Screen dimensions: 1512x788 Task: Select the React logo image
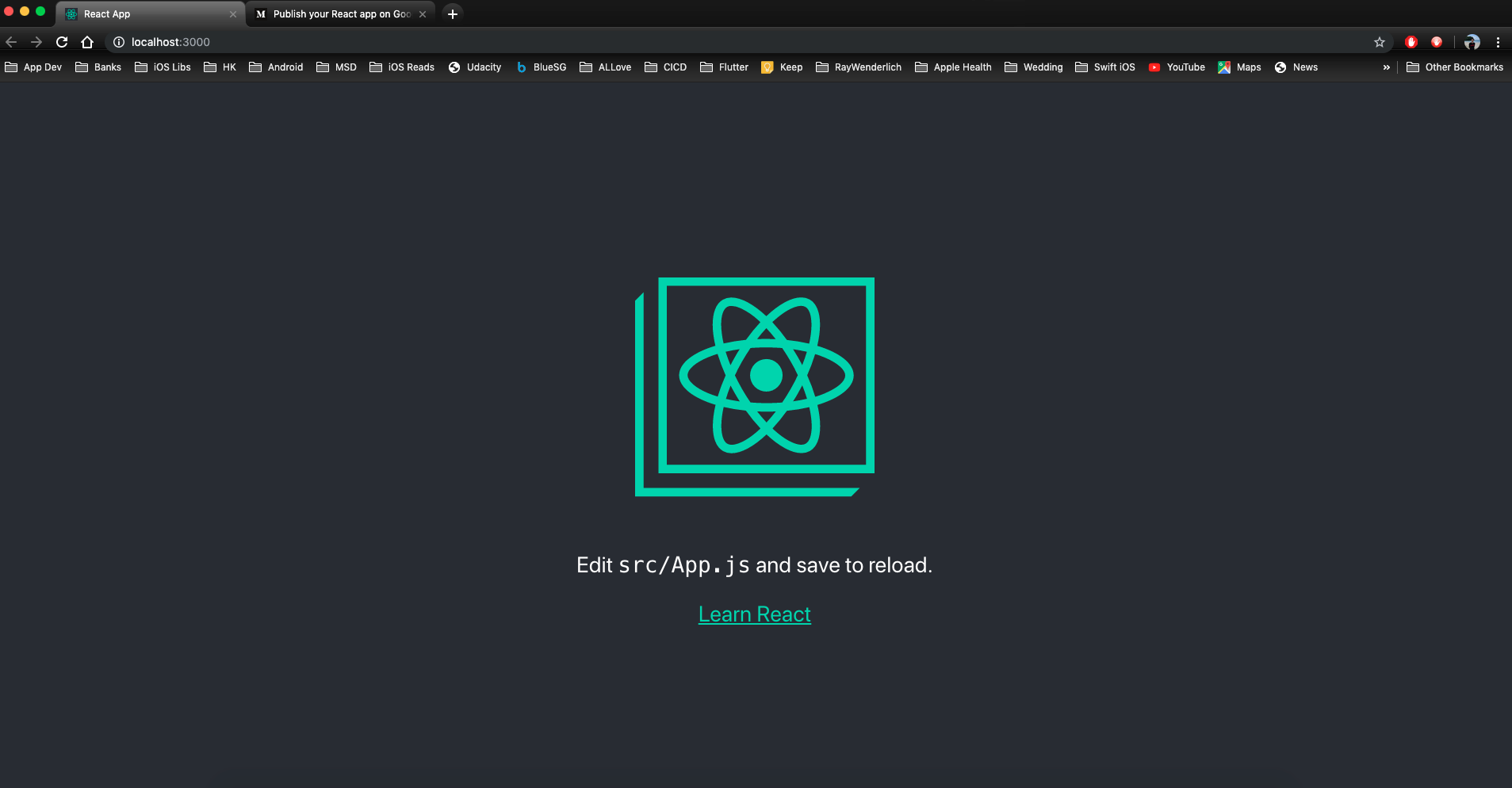coord(754,387)
